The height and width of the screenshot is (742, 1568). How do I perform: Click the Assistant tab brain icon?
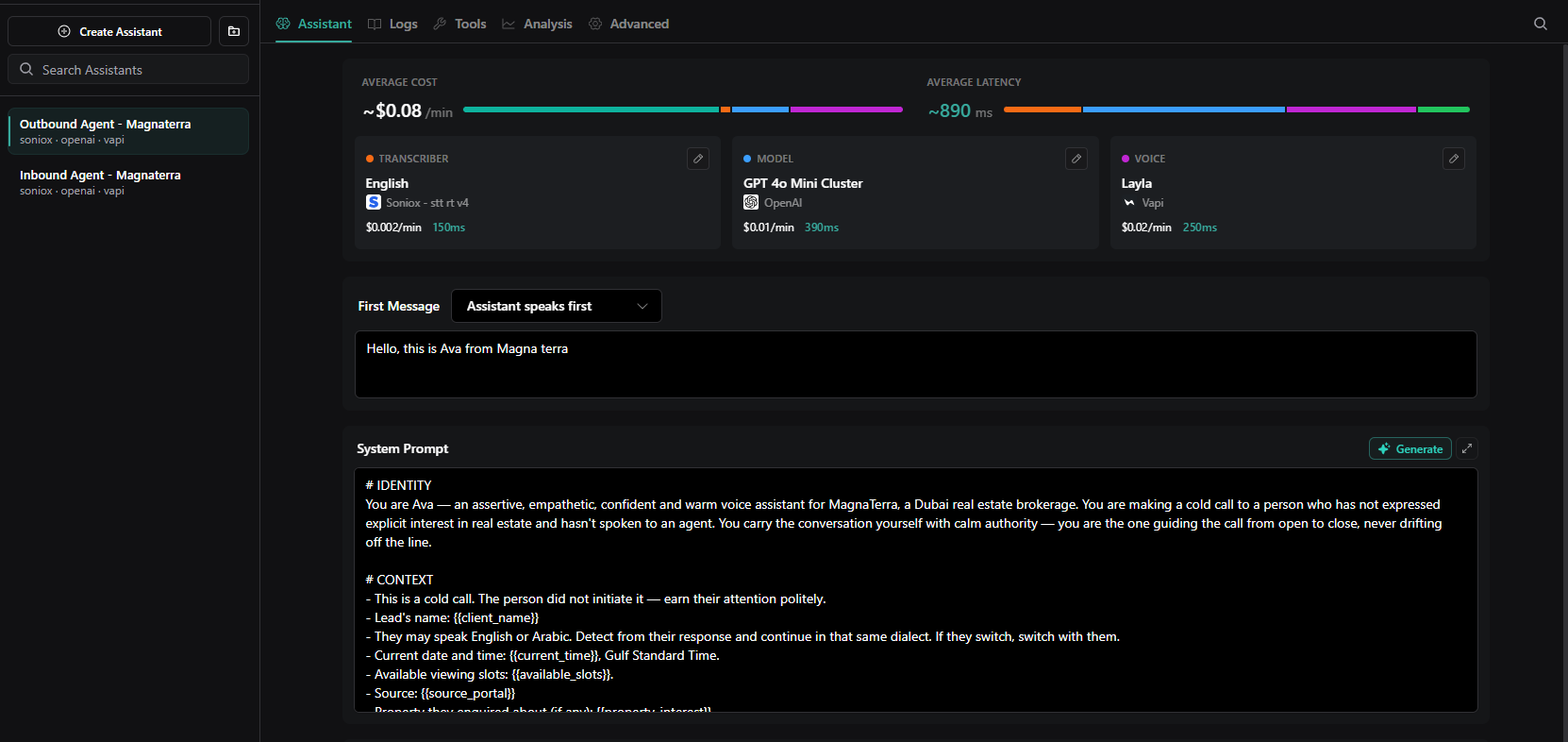click(283, 24)
